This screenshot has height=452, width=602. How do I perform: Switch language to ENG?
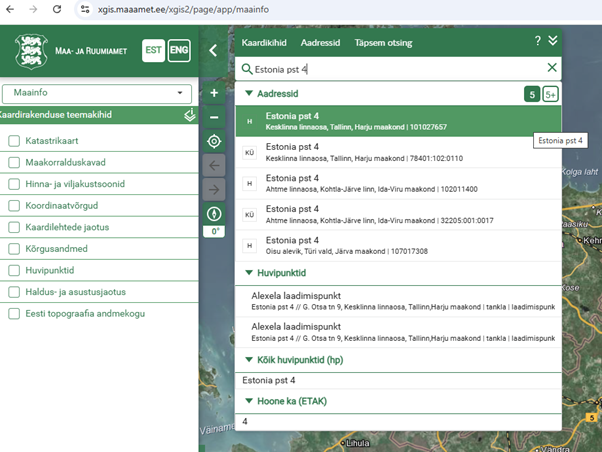tap(179, 50)
